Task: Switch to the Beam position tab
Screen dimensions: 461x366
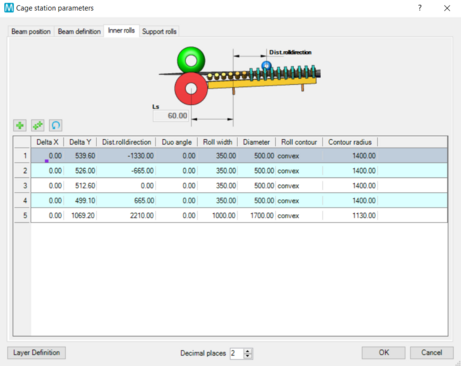Action: pos(31,31)
